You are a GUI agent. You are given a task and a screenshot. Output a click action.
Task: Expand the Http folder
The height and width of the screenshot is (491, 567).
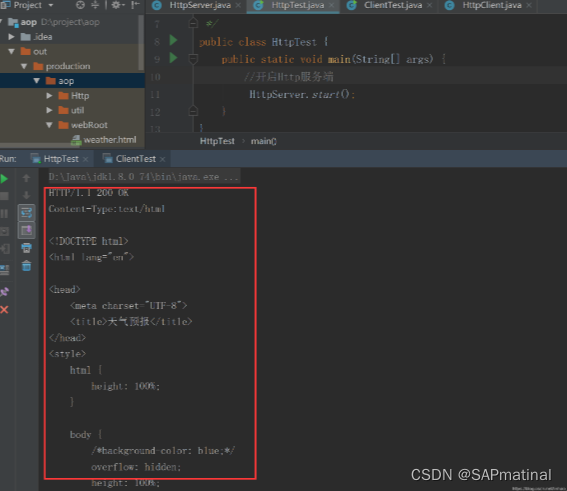pyautogui.click(x=49, y=96)
